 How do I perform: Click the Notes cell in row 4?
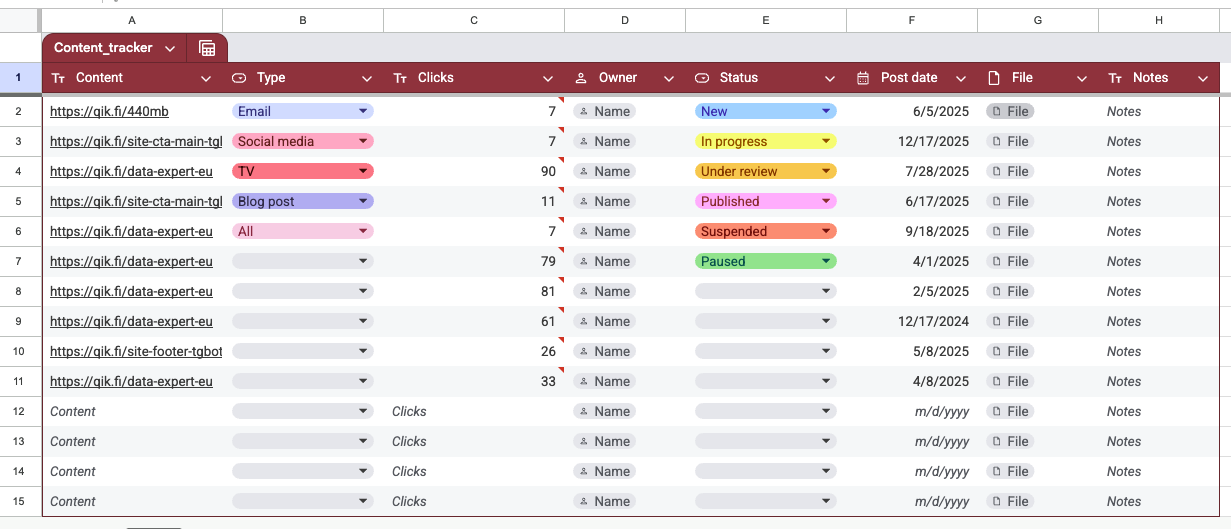click(x=1159, y=172)
